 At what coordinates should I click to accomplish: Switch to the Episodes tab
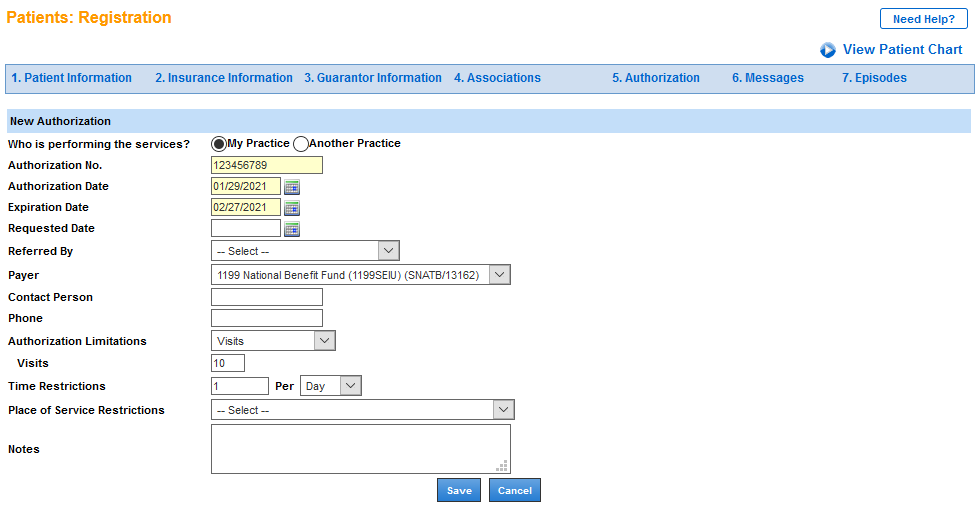pyautogui.click(x=874, y=78)
